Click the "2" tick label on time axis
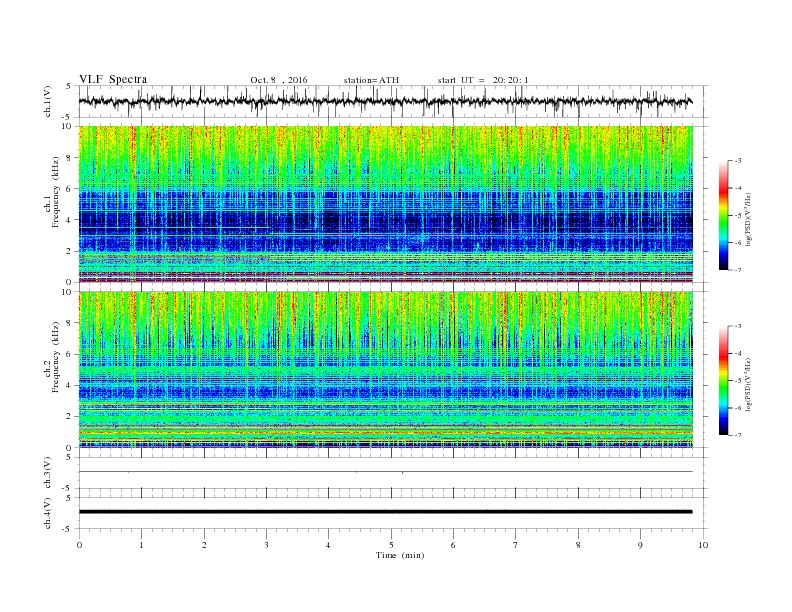Image resolution: width=792 pixels, height=612 pixels. (x=204, y=545)
